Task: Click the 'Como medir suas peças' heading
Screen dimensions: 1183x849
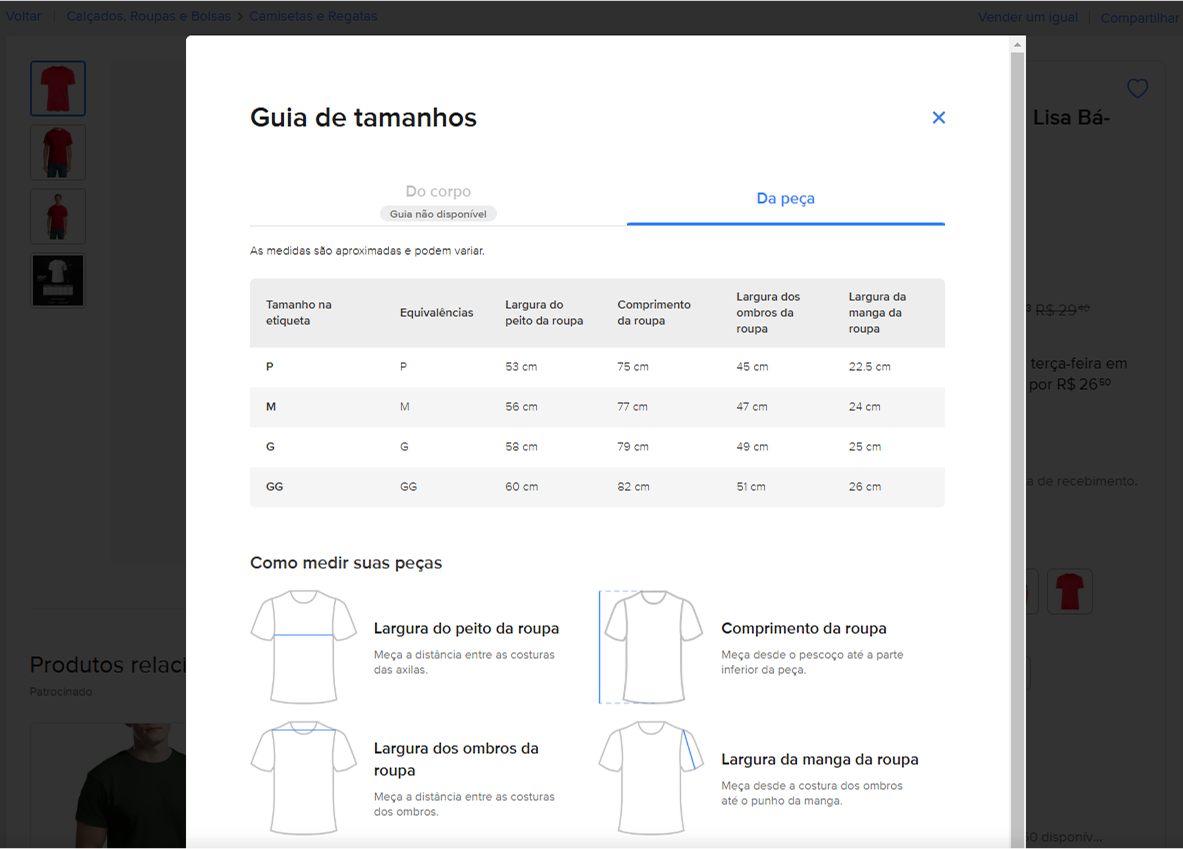Action: 346,563
